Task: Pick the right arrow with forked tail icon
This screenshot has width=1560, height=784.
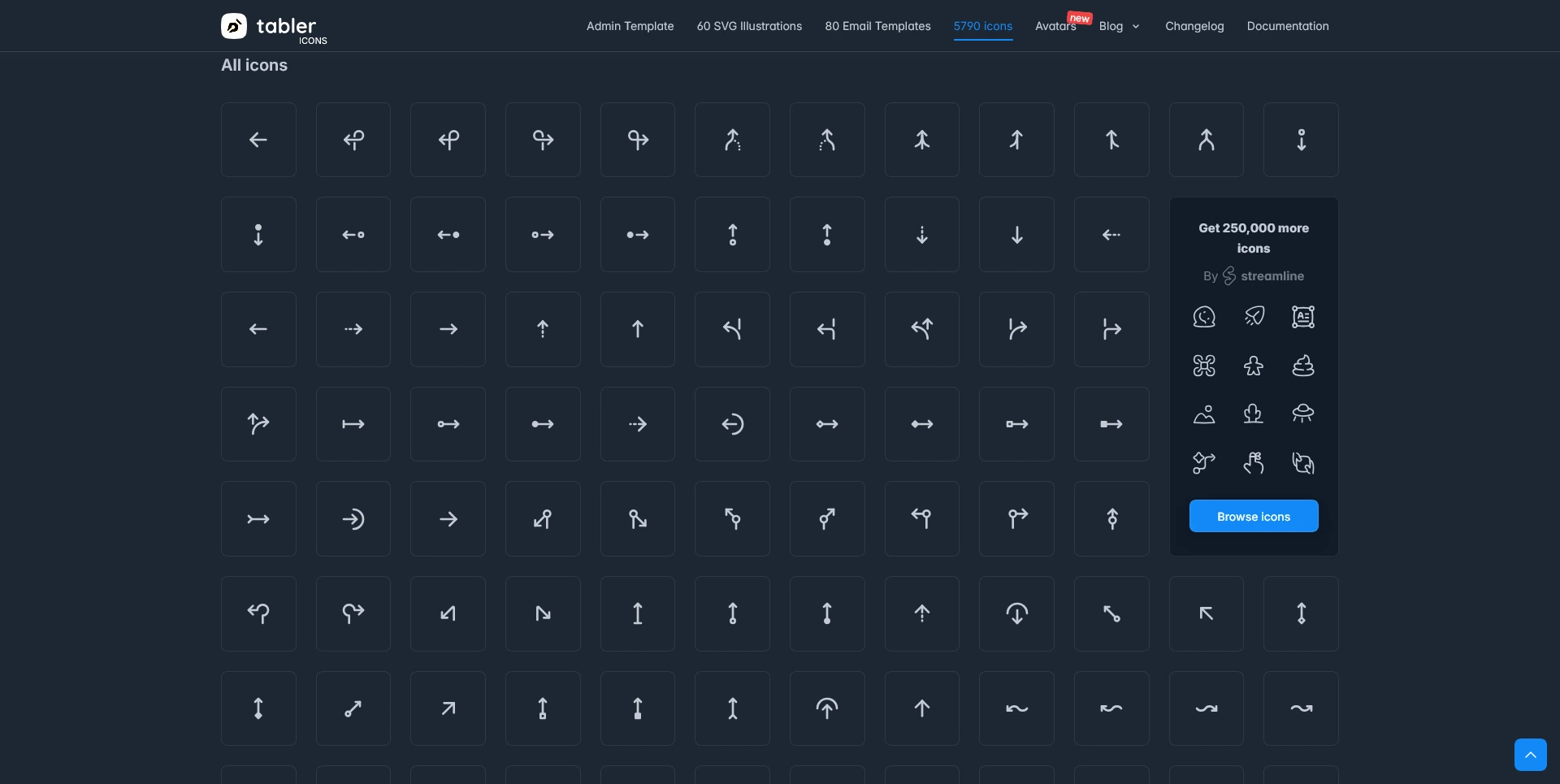Action: pyautogui.click(x=258, y=518)
